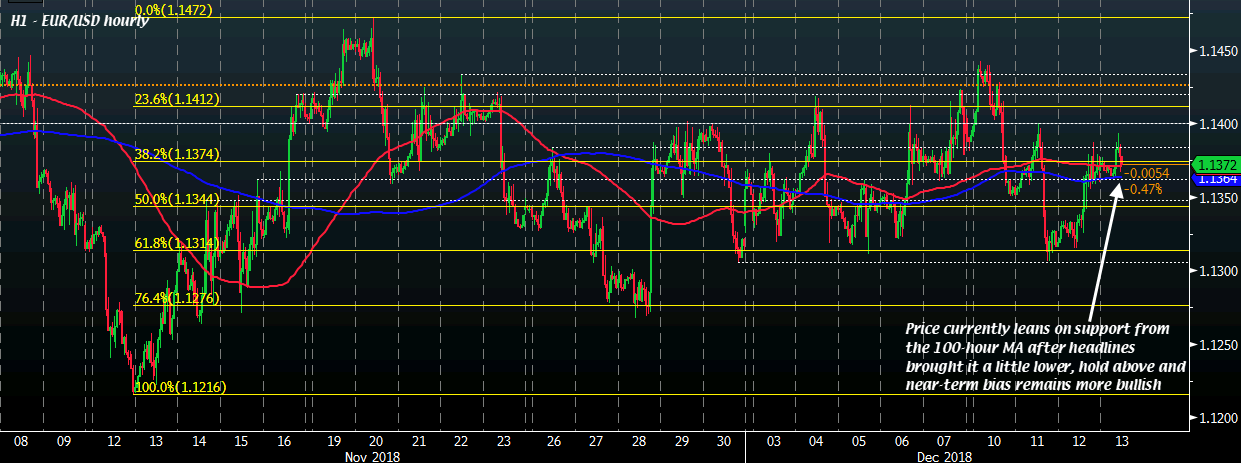Click the 1.1200 price axis value

pos(1220,419)
